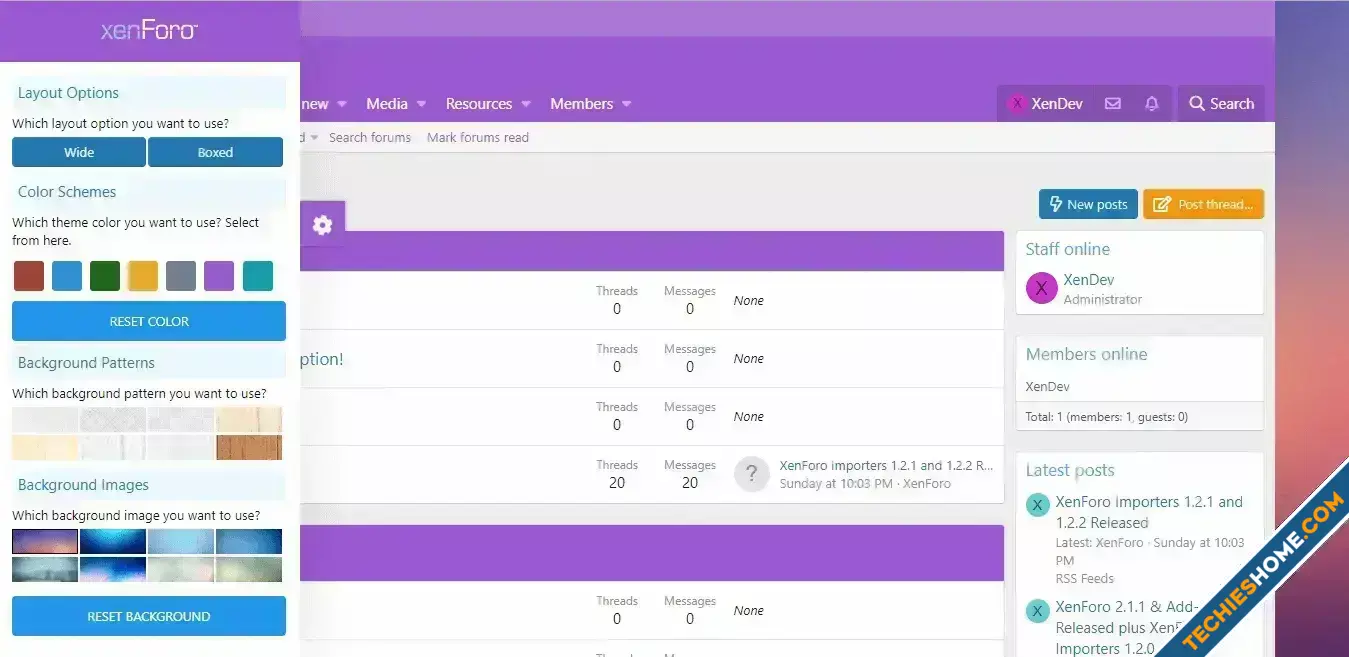1349x657 pixels.
Task: Click the xenForo logo
Action: pos(149,31)
